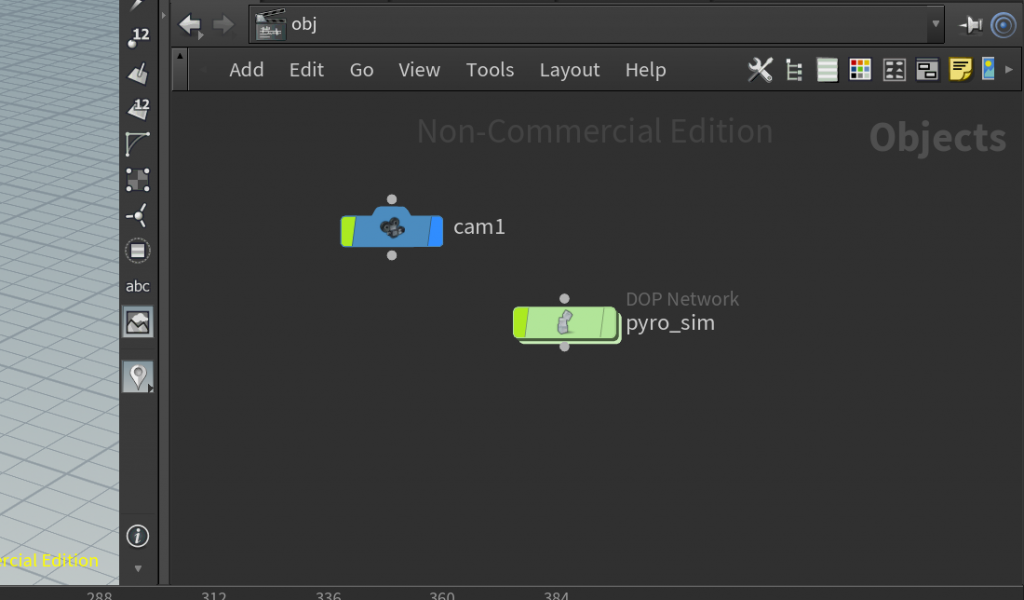Image resolution: width=1024 pixels, height=600 pixels.
Task: Click the cam1 input connector dot
Action: pos(392,199)
